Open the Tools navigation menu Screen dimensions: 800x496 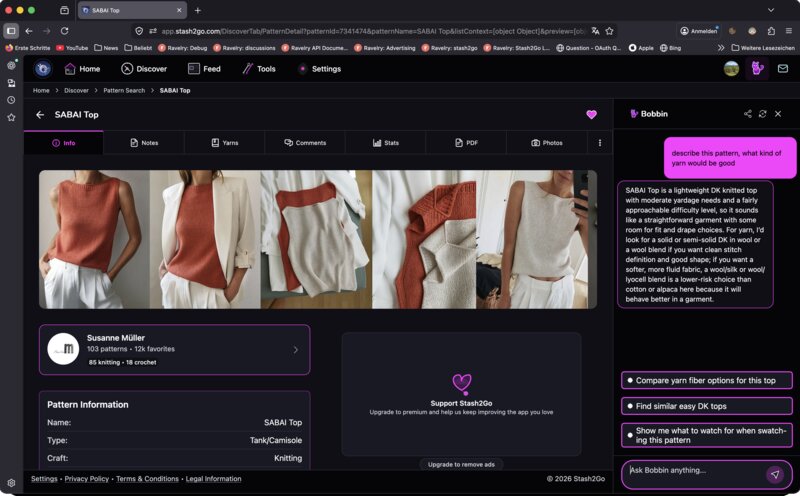coord(258,69)
